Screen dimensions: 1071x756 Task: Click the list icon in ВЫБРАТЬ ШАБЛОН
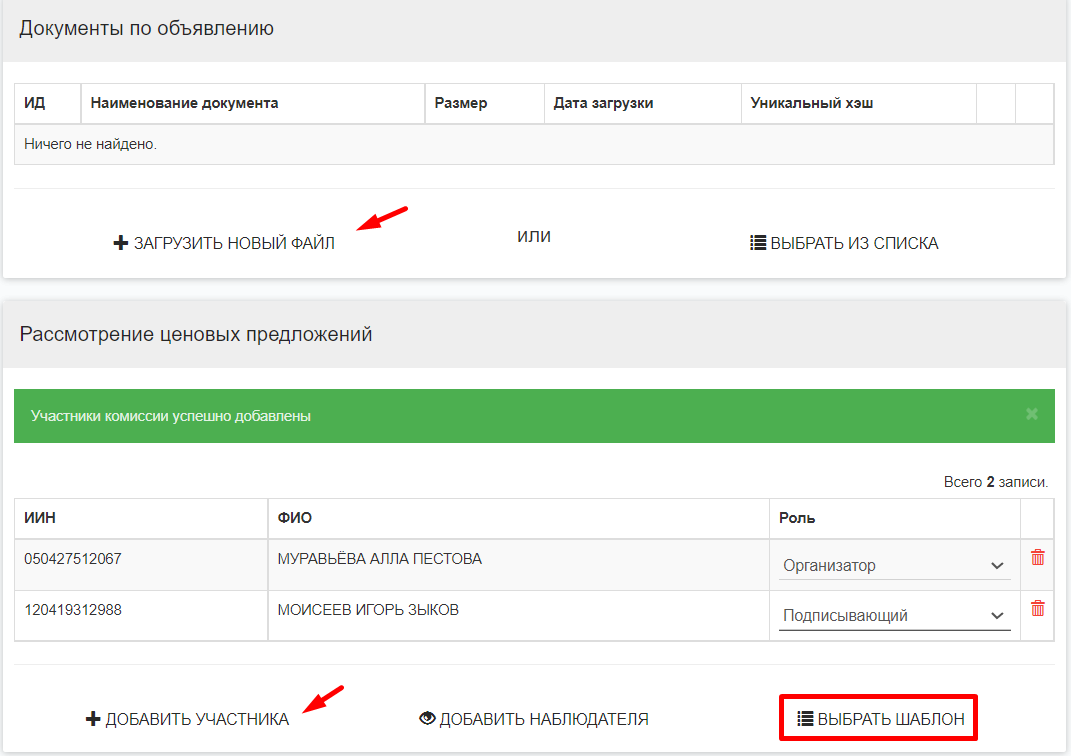point(805,718)
